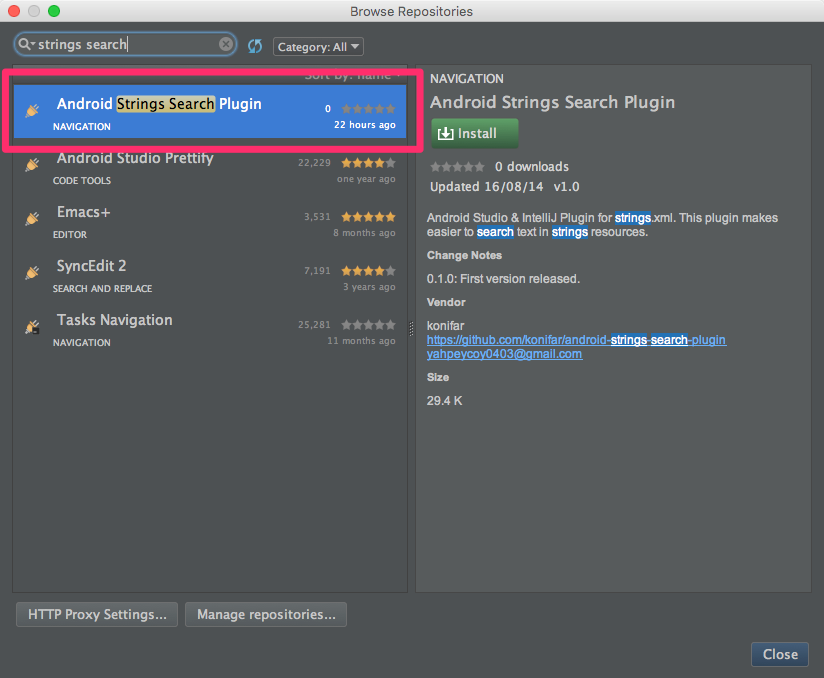The image size is (824, 678).
Task: Click the "25,281" download count
Action: [314, 325]
